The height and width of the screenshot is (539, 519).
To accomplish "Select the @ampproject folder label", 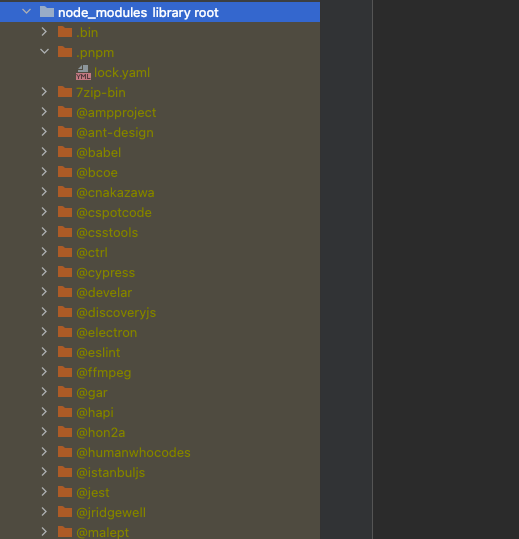I will point(116,113).
